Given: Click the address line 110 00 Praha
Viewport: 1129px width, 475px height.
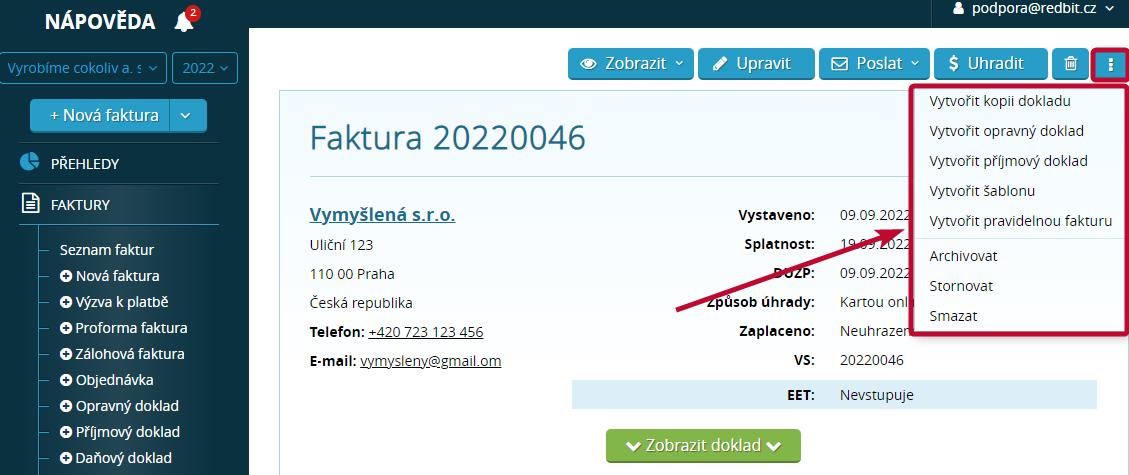Looking at the screenshot, I should pos(352,274).
